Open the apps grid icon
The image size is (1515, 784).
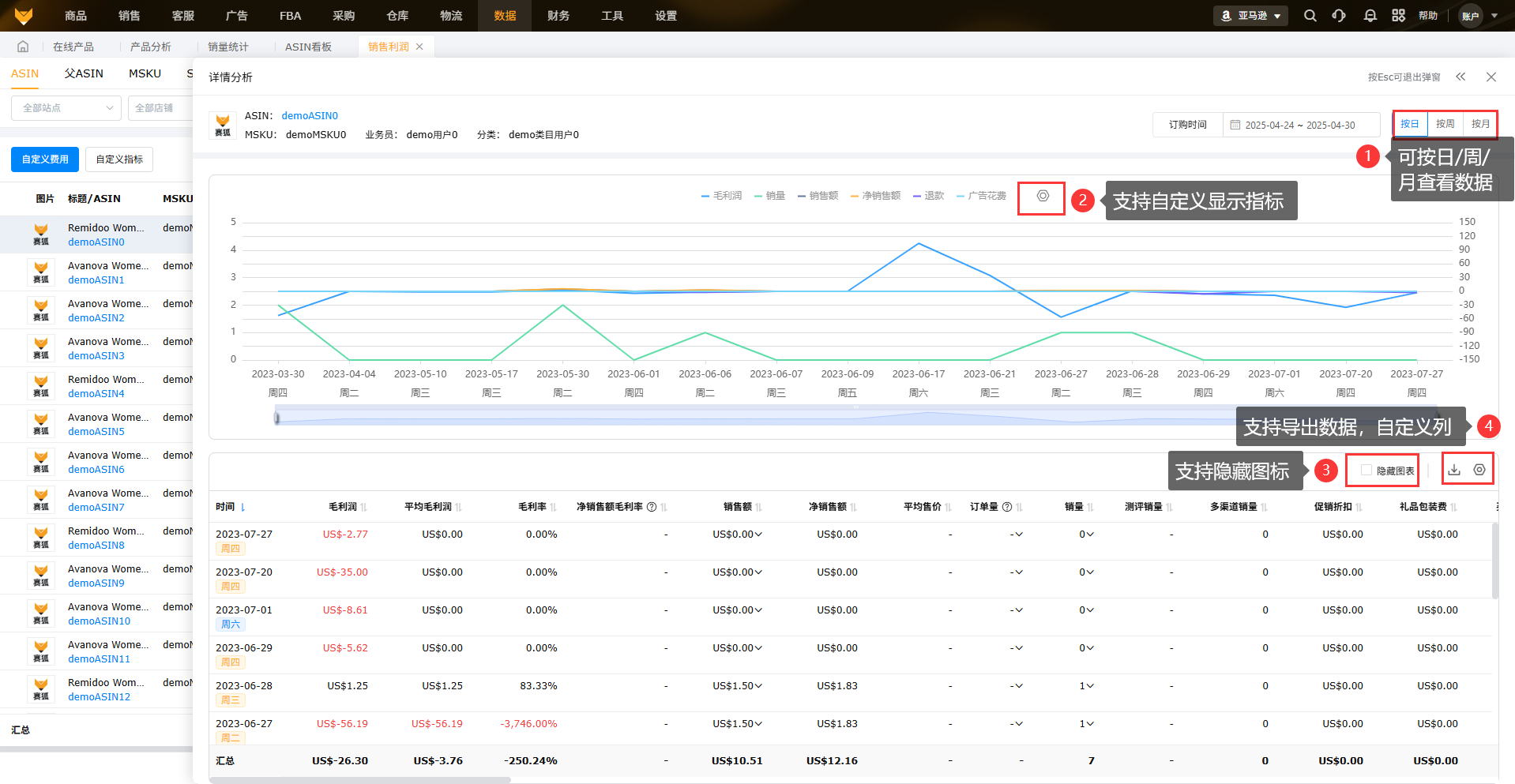click(1398, 16)
